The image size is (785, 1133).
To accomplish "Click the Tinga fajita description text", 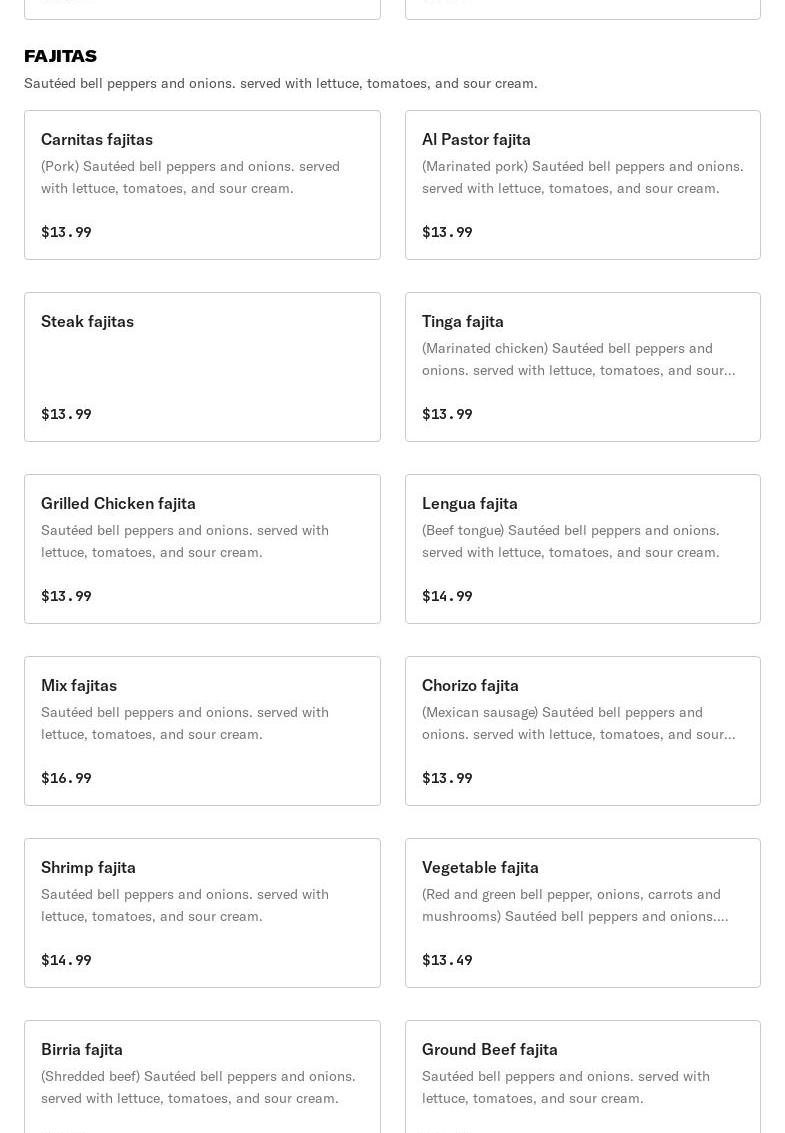I will click(578, 359).
